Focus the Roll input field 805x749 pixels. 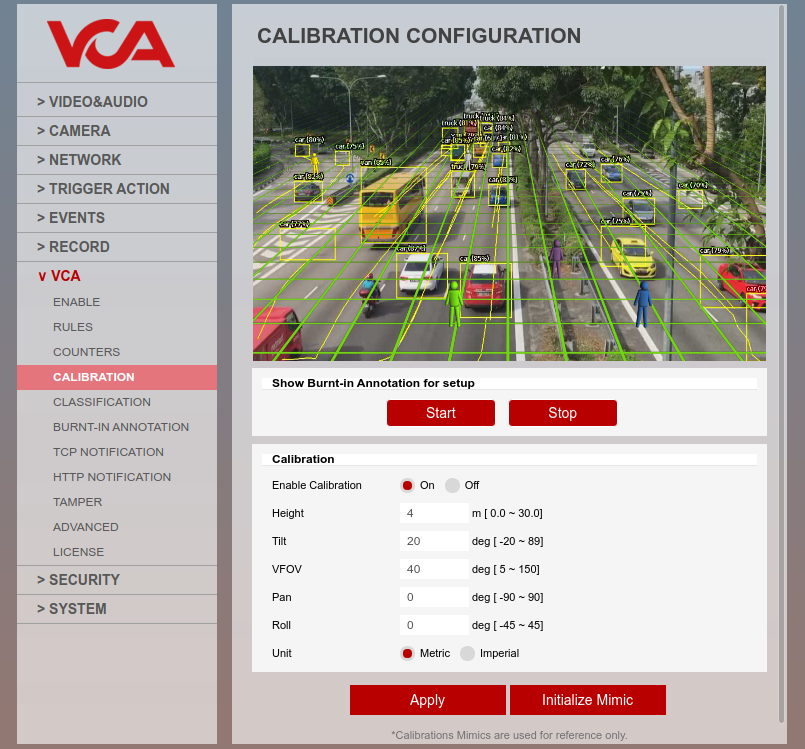tap(434, 625)
